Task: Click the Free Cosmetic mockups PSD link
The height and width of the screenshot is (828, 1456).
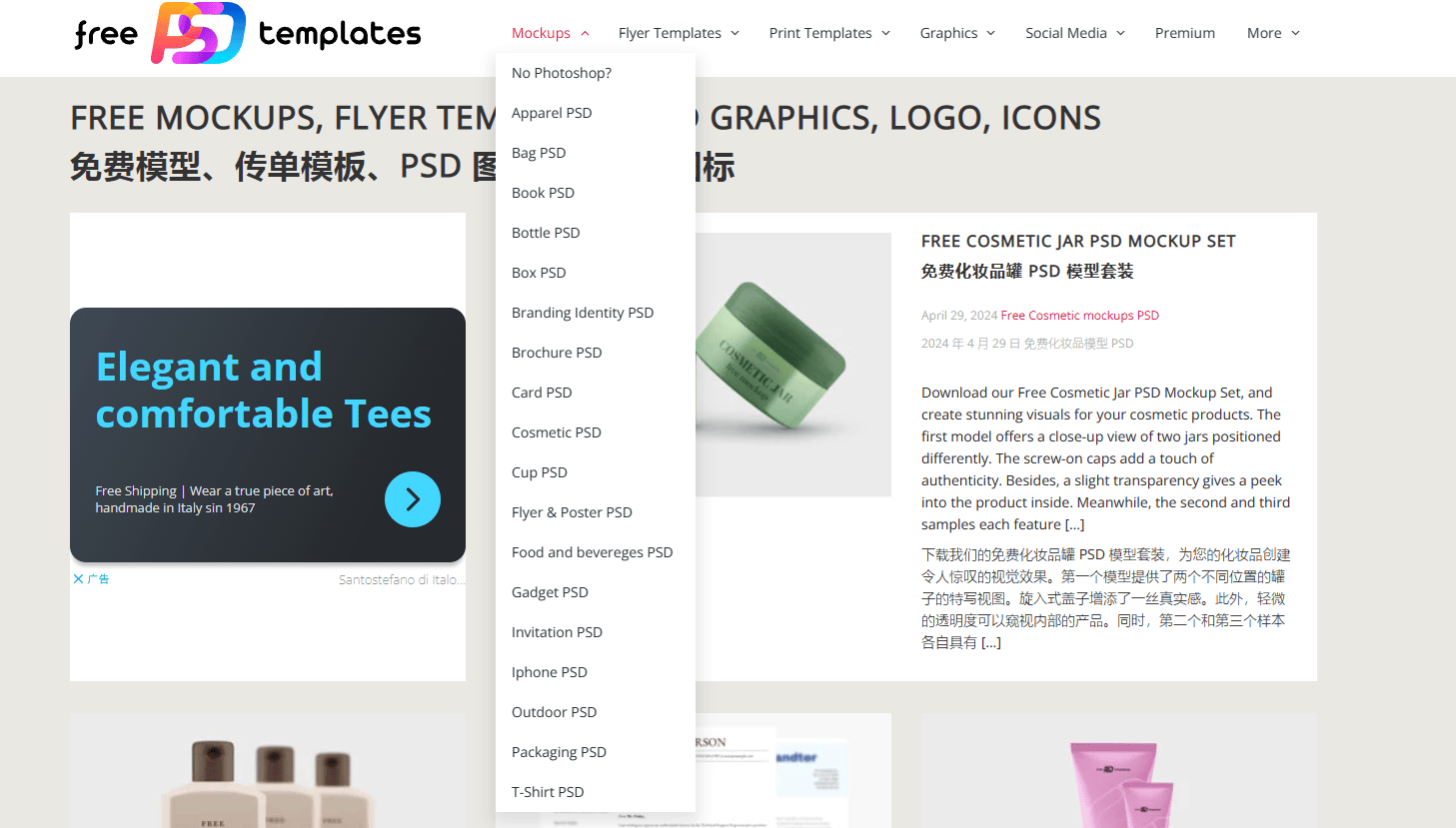Action: tap(1079, 315)
